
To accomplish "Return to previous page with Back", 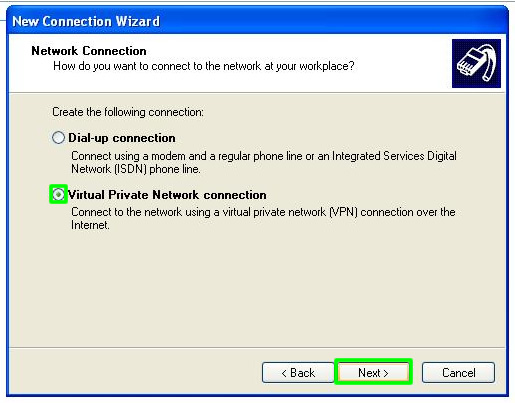I will 298,372.
